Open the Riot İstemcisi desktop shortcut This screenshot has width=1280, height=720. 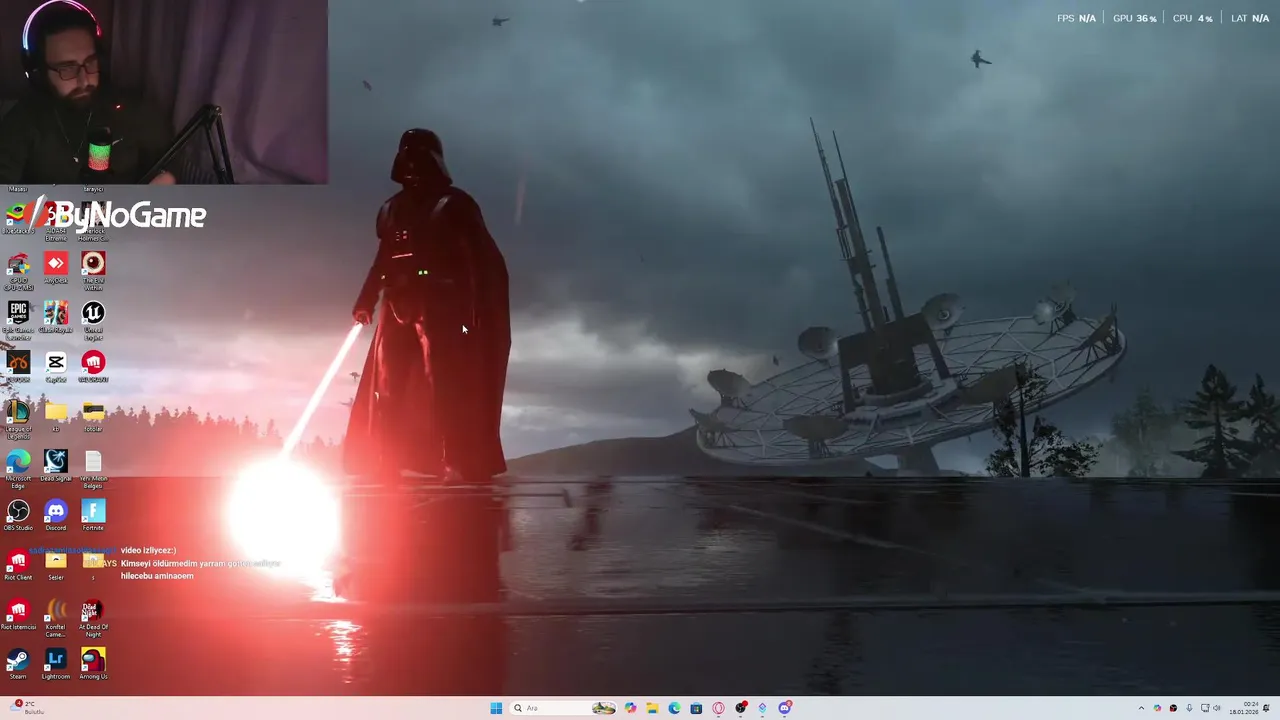18,614
